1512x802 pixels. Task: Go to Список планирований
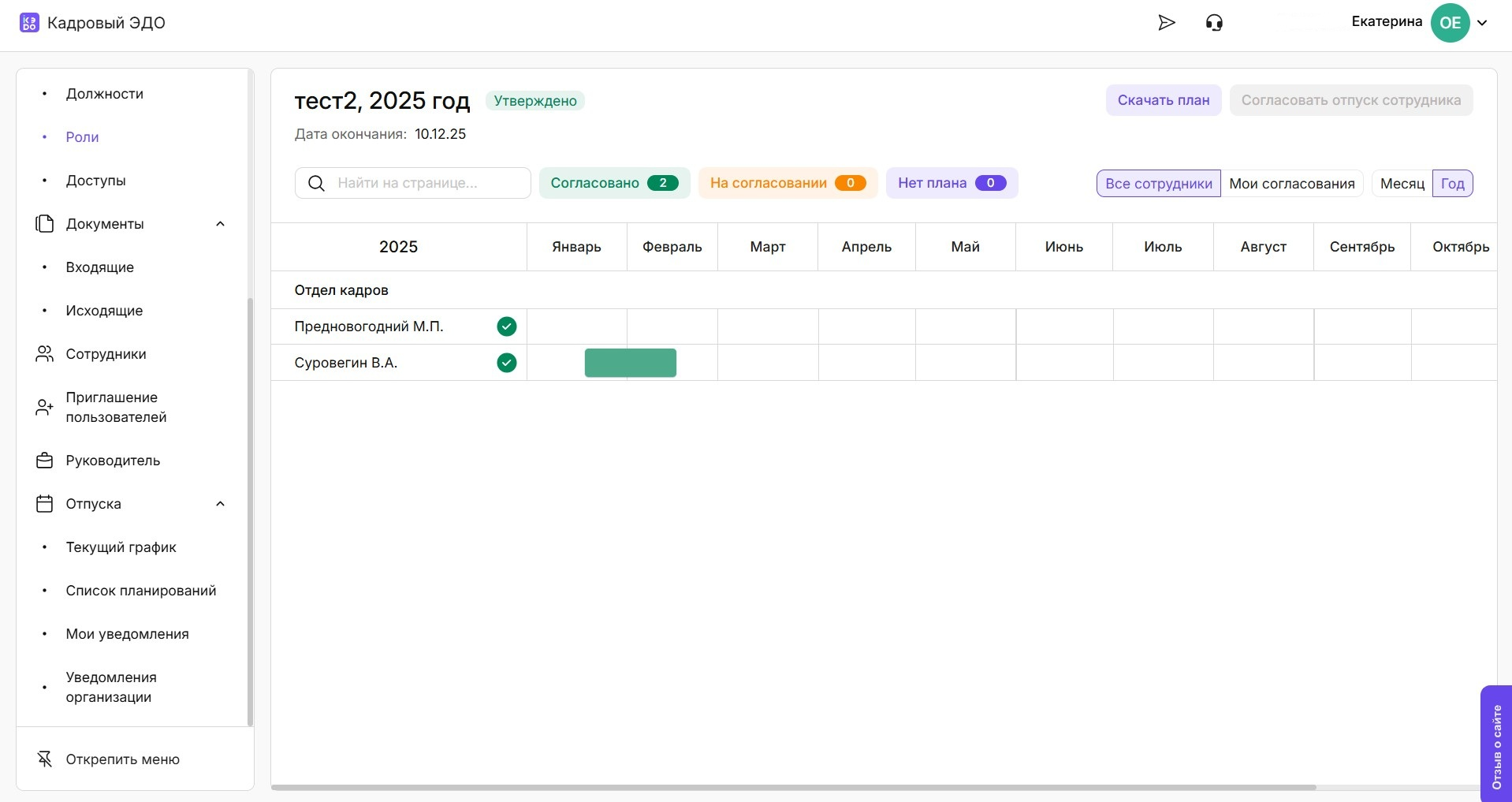pos(140,591)
